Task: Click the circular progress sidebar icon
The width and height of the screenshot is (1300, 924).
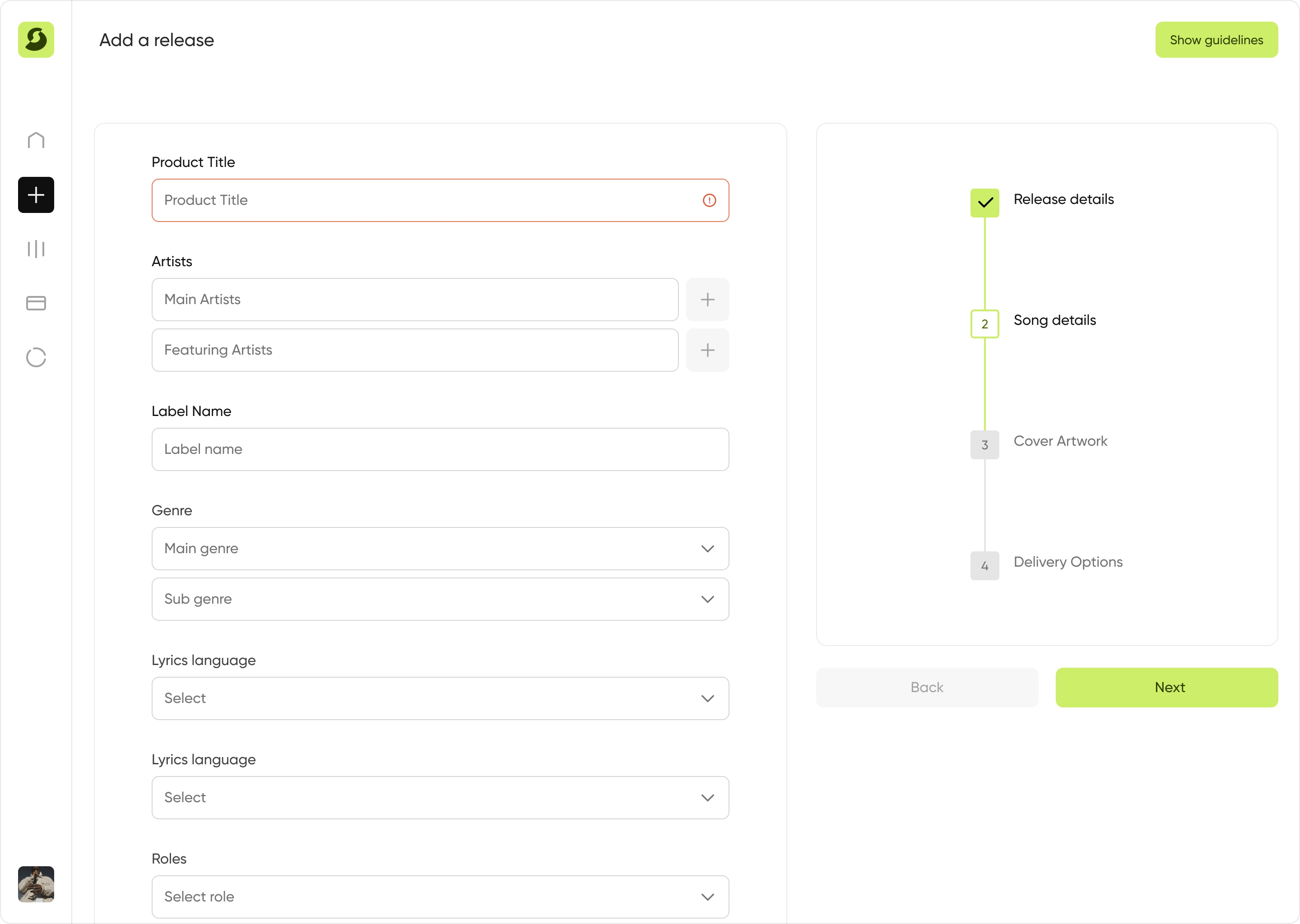Action: (x=36, y=357)
